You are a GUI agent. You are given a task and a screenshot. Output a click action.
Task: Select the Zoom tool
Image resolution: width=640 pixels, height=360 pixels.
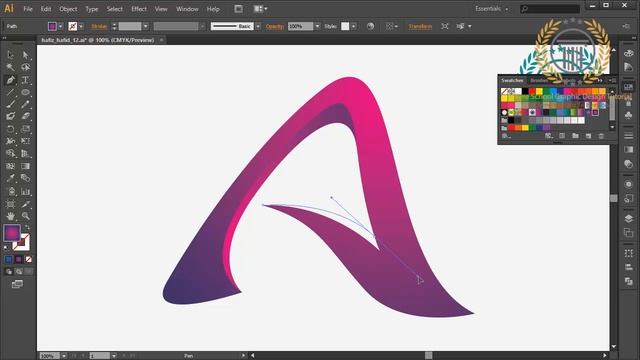25,216
